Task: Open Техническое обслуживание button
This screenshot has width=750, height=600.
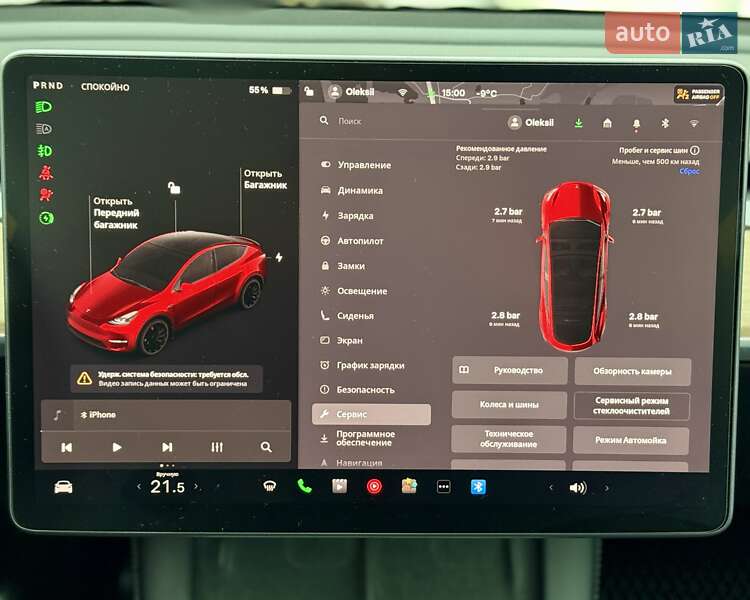Action: coord(508,439)
